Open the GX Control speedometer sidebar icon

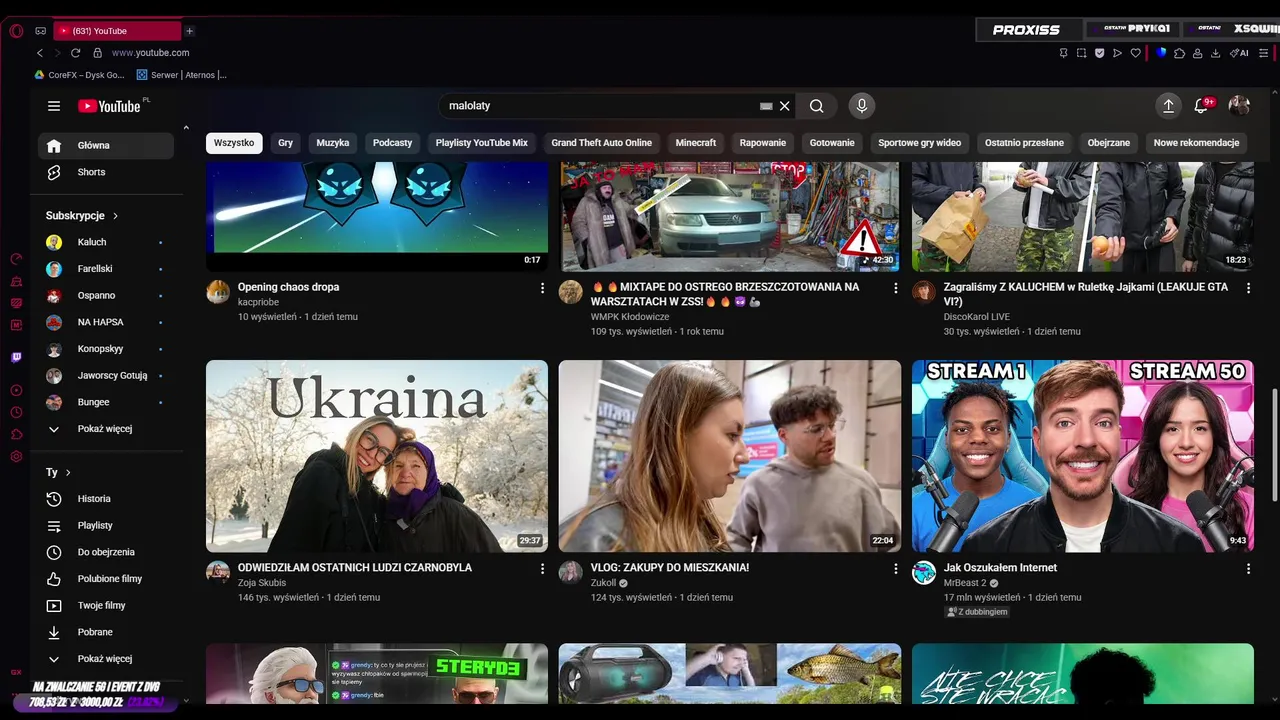pos(16,259)
